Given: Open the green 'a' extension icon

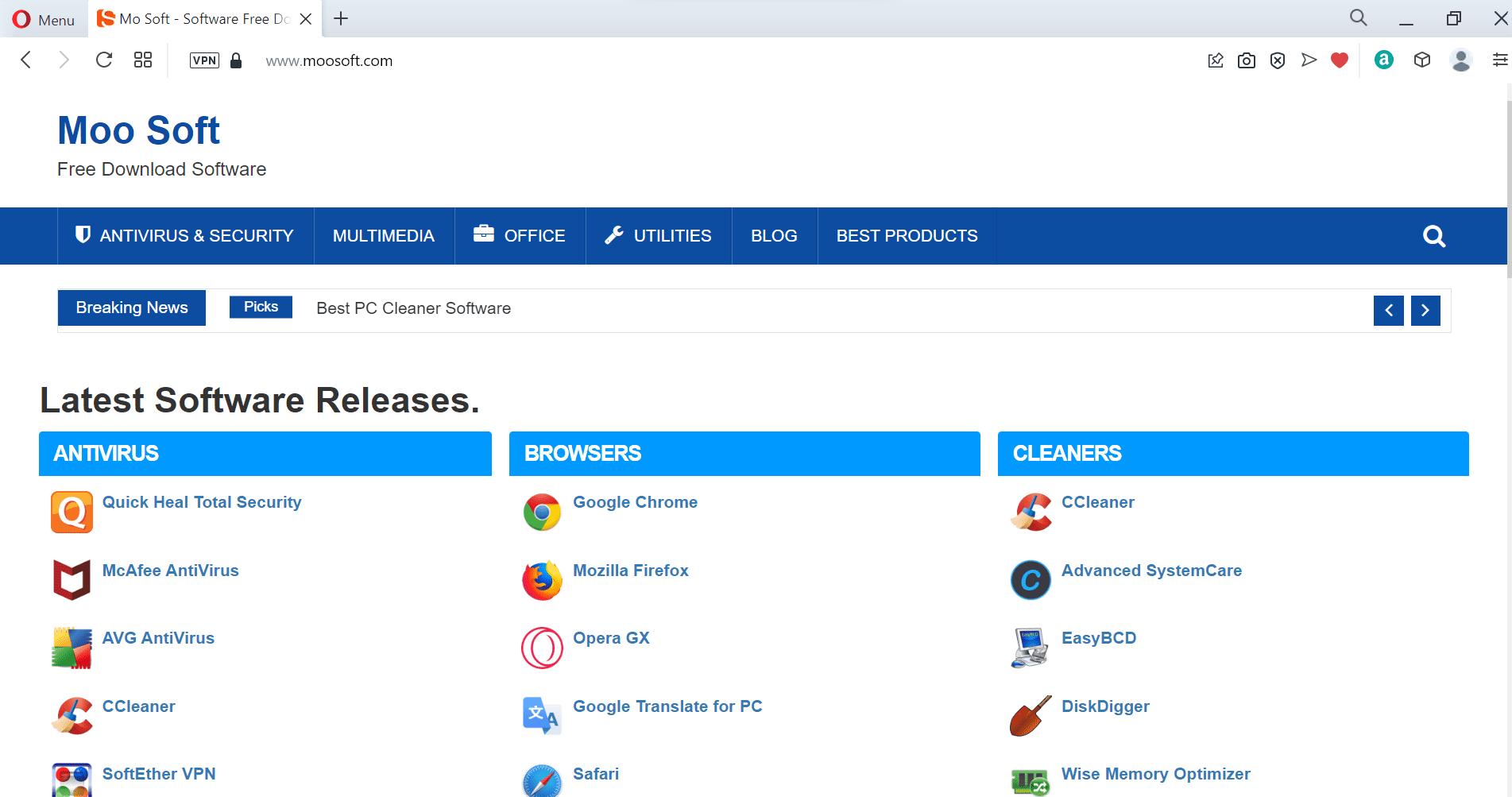Looking at the screenshot, I should (1384, 60).
